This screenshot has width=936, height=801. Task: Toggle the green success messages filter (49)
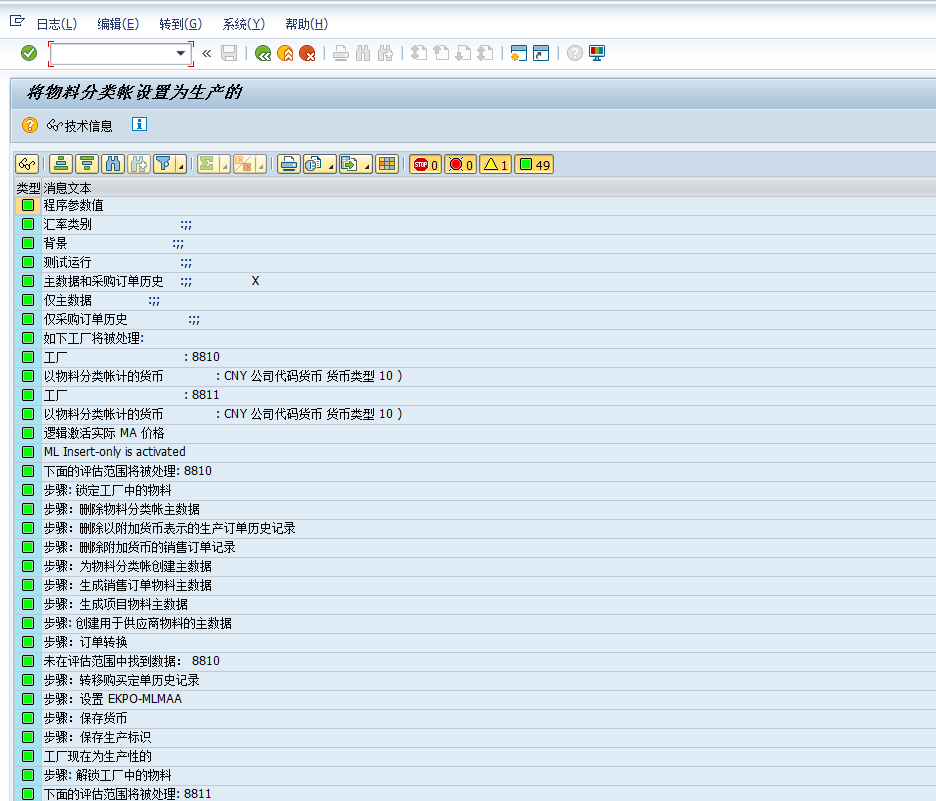tap(533, 163)
